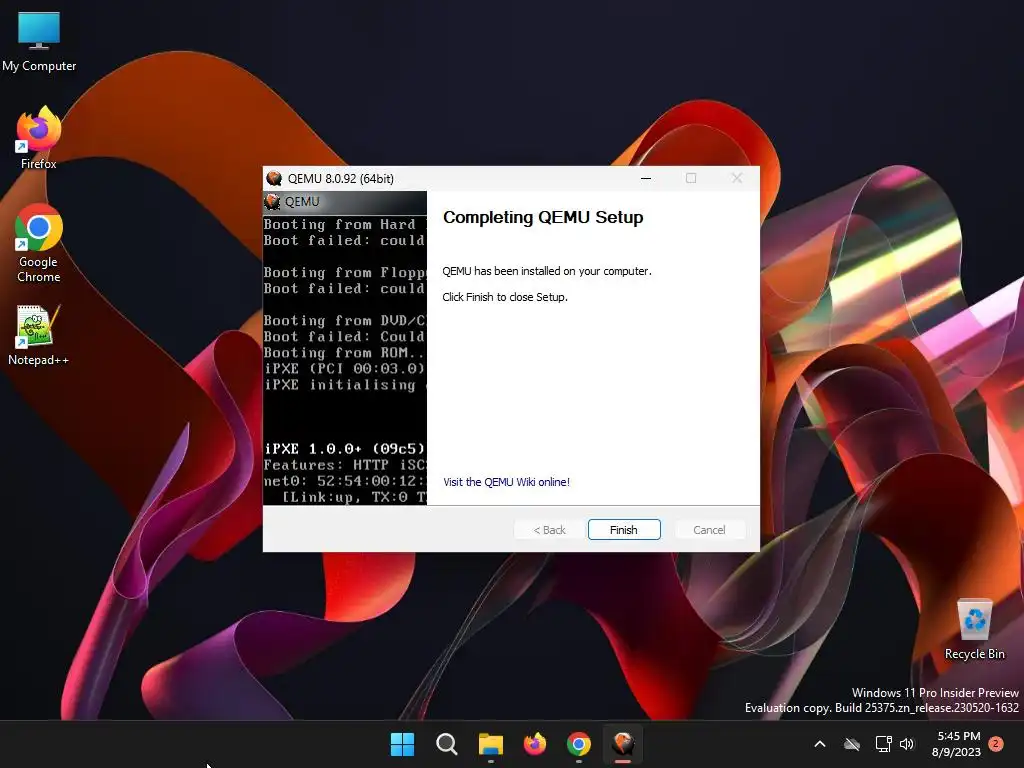This screenshot has height=768, width=1024.
Task: Click the Back button in setup wizard
Action: pyautogui.click(x=549, y=530)
